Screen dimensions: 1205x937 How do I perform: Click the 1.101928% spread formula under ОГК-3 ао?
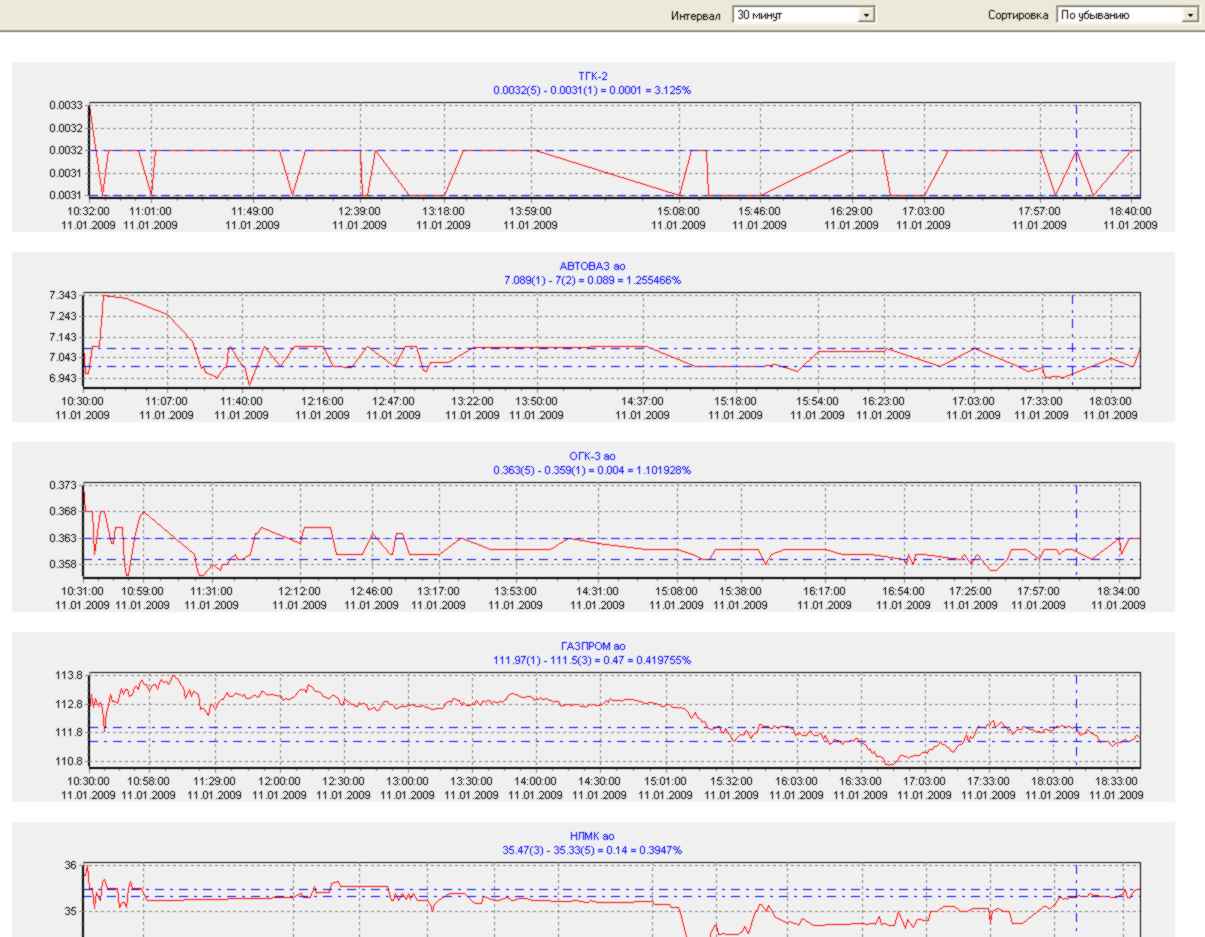(592, 470)
